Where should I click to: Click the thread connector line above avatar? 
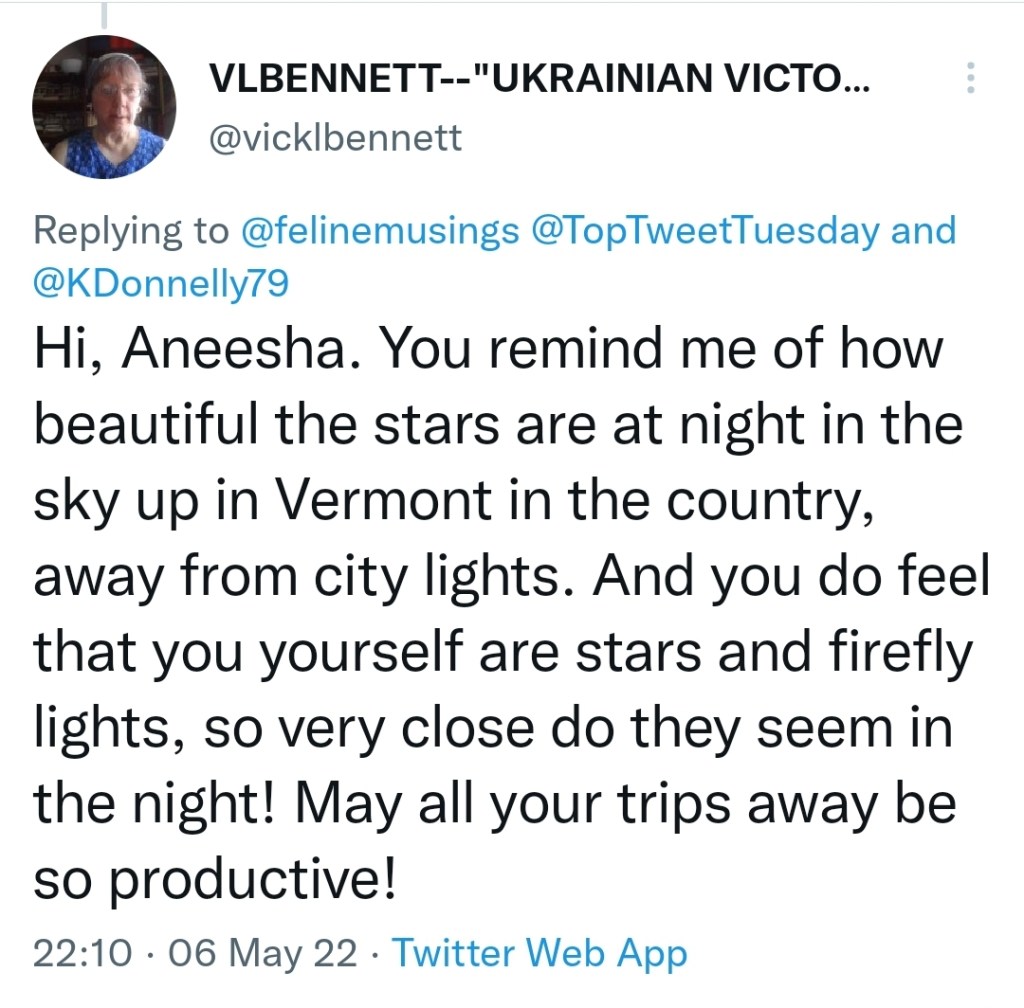(x=103, y=12)
